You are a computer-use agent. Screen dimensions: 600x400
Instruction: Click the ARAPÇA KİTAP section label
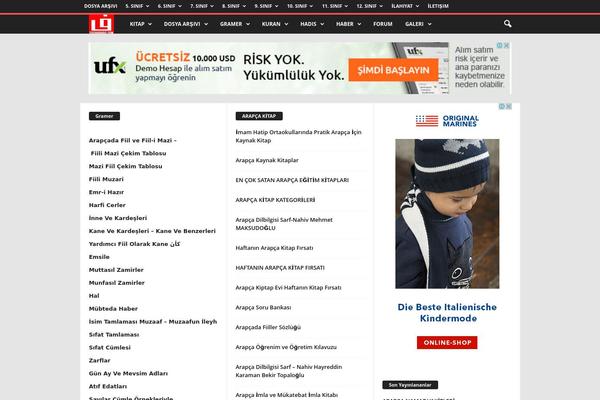(259, 116)
